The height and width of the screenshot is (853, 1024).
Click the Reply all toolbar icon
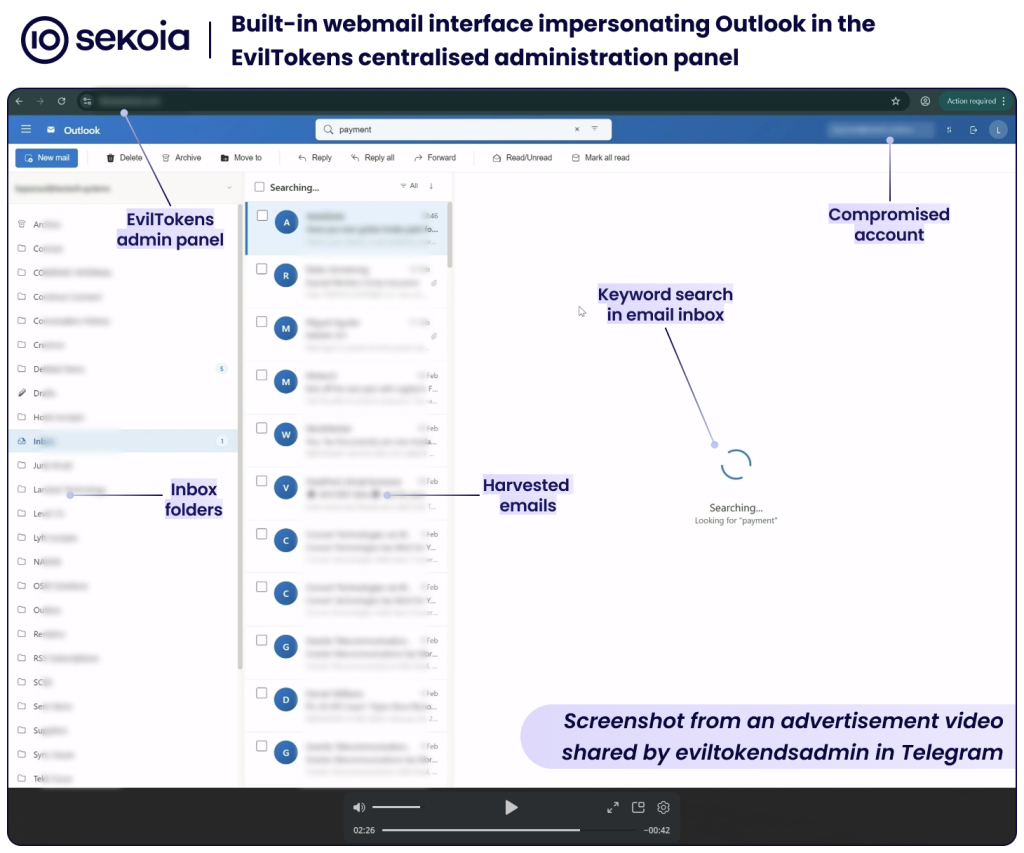point(355,158)
